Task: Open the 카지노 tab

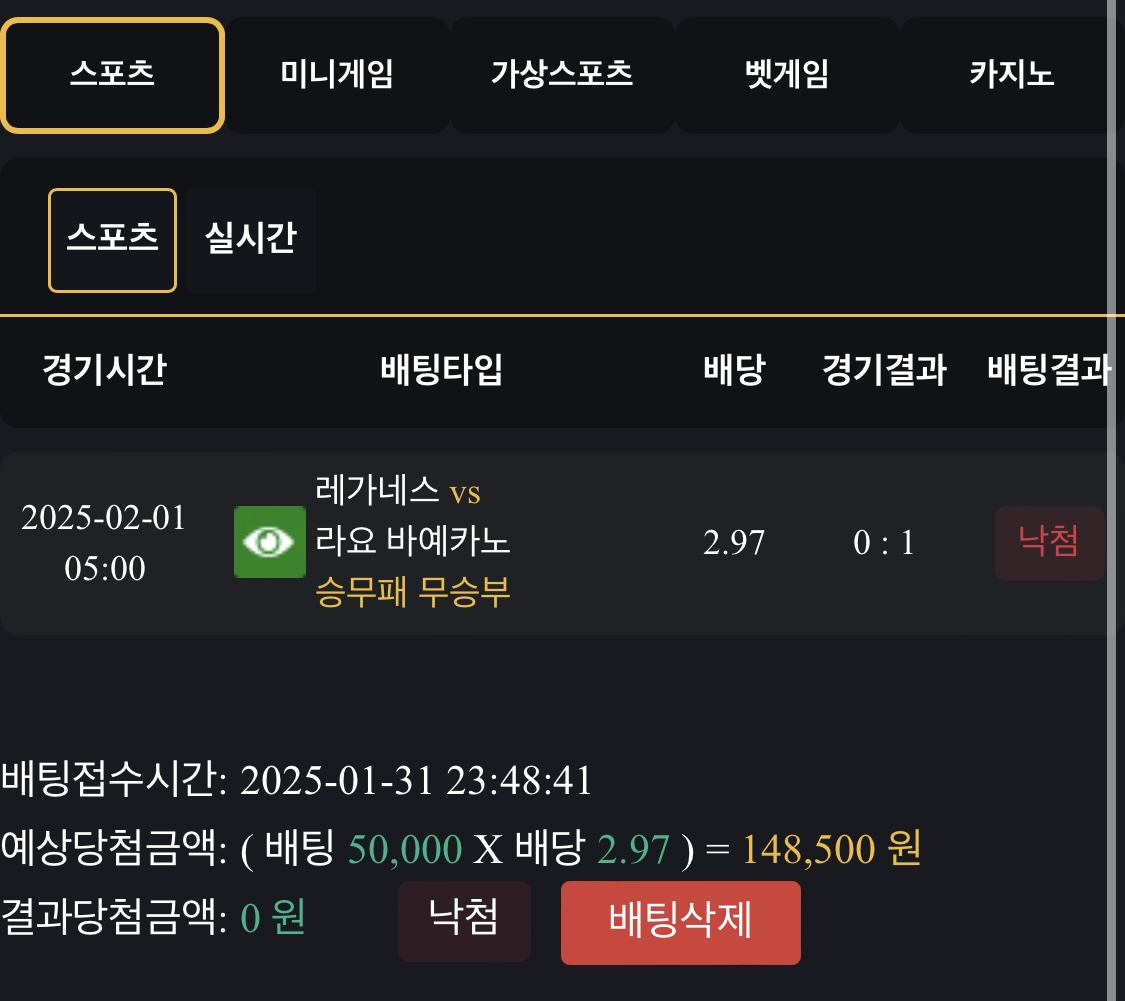Action: point(1010,75)
